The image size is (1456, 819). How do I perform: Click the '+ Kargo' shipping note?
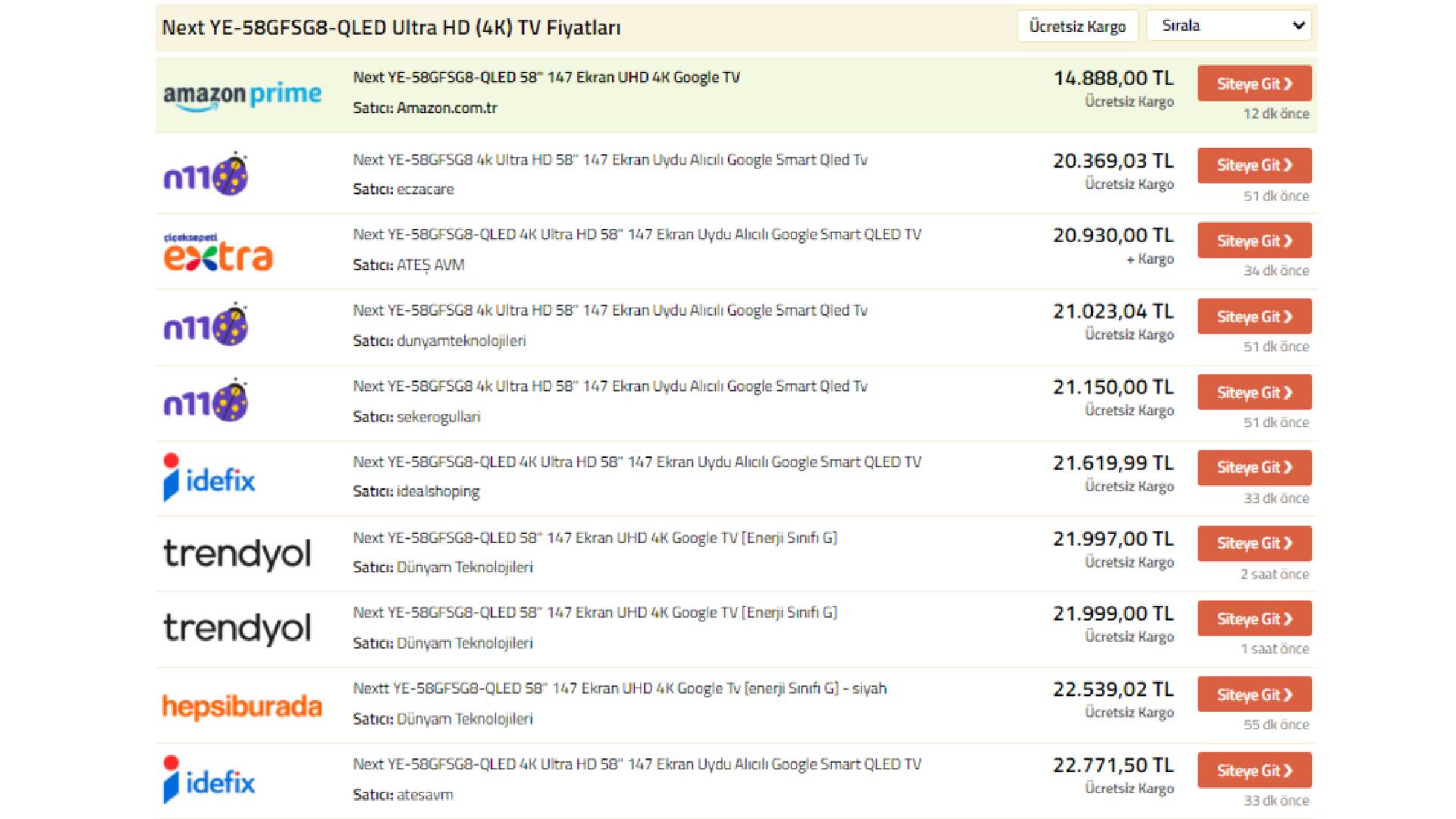pos(1150,259)
